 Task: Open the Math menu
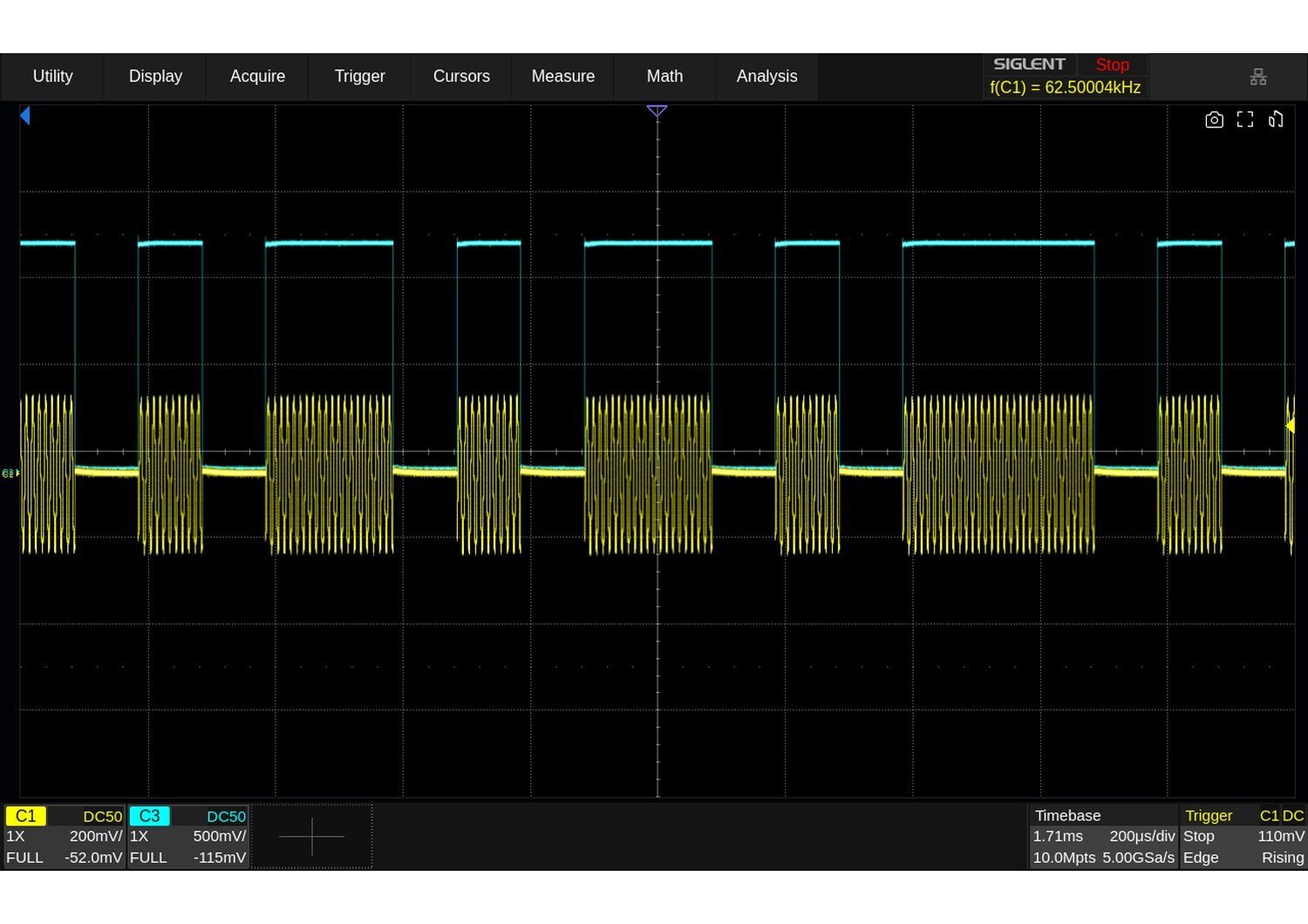[x=664, y=77]
